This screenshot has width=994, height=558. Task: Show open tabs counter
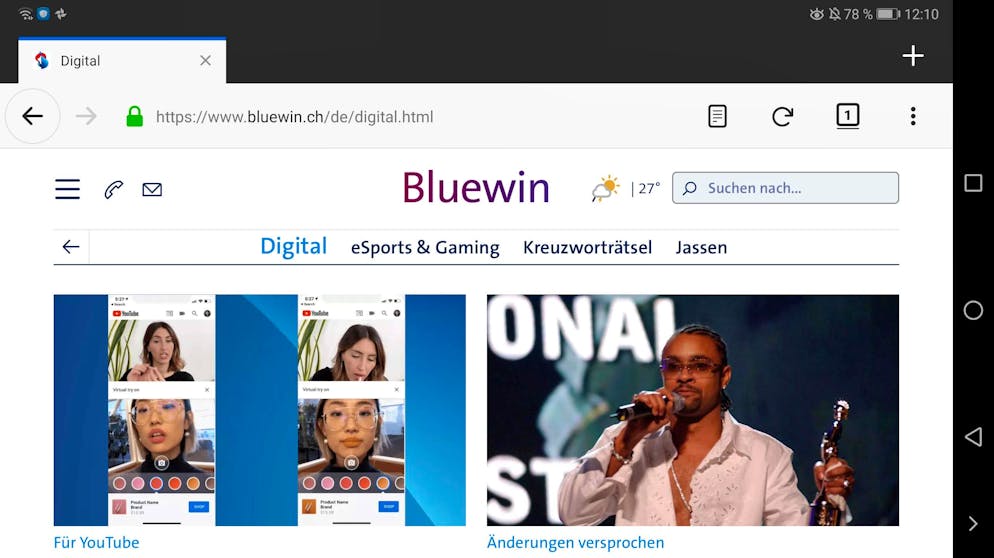847,116
